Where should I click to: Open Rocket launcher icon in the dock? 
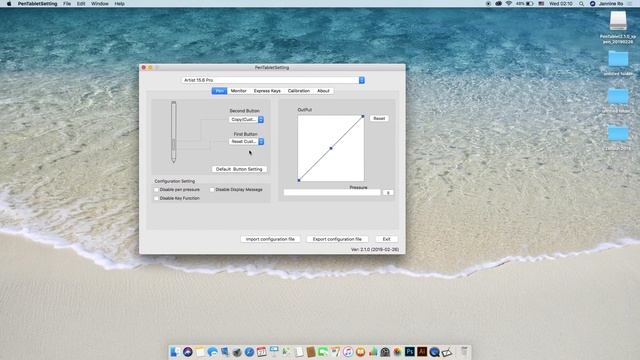coord(237,351)
